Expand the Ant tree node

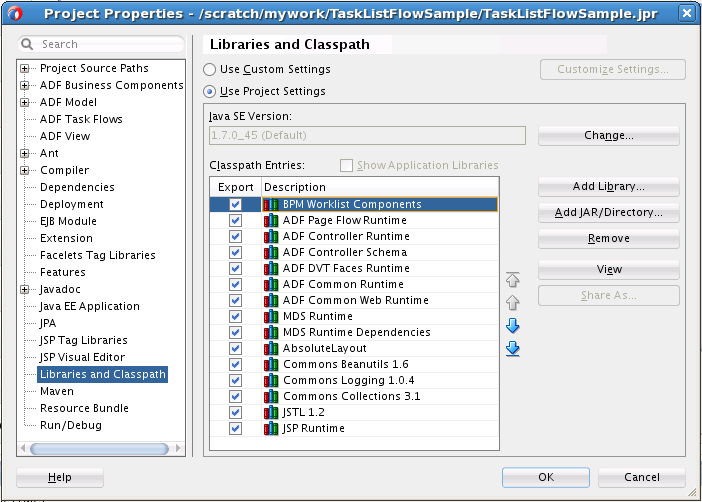point(25,154)
